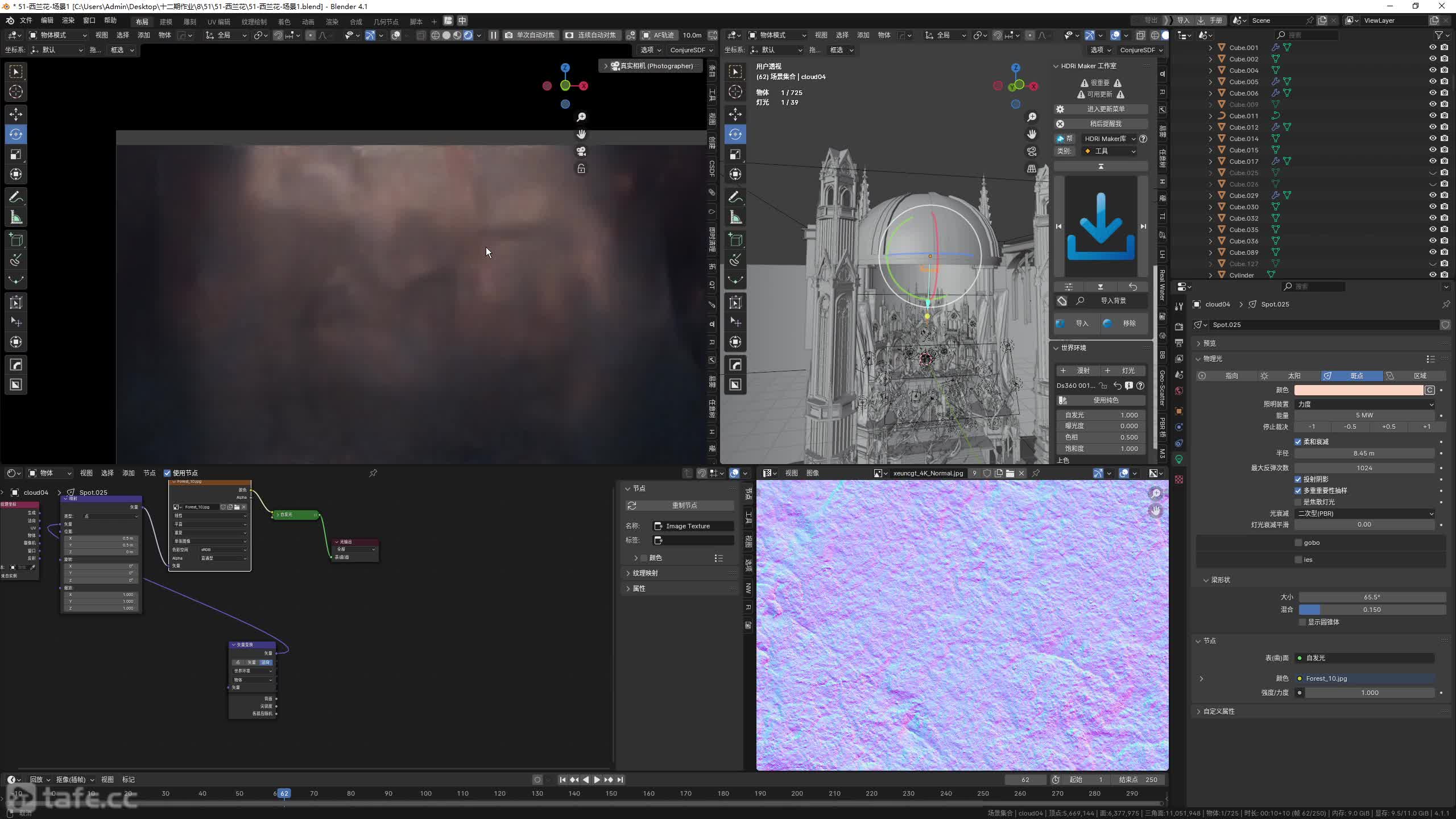Open the 光衰减 二次型(PBR) dropdown
The height and width of the screenshot is (819, 1456).
1365,514
